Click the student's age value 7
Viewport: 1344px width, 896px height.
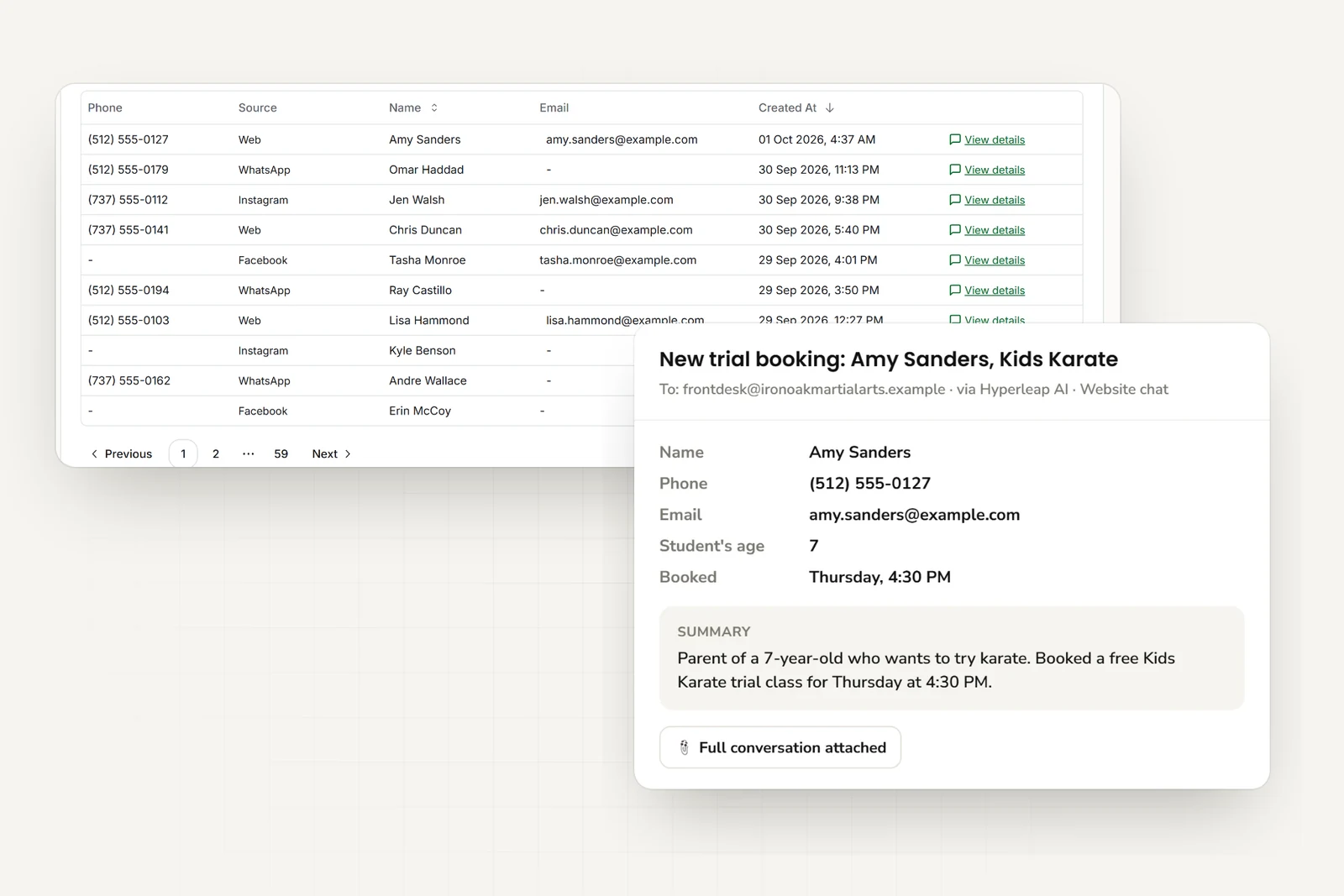pos(814,546)
